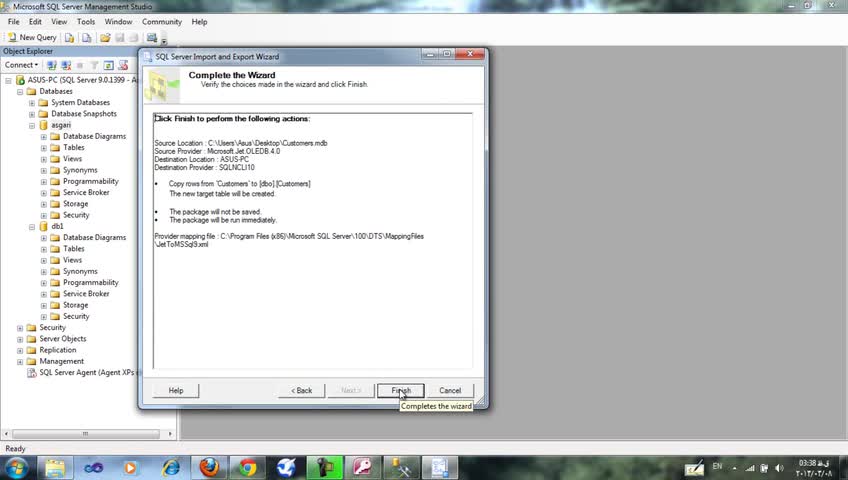
Task: Click Finish to complete the wizard
Action: tap(401, 390)
